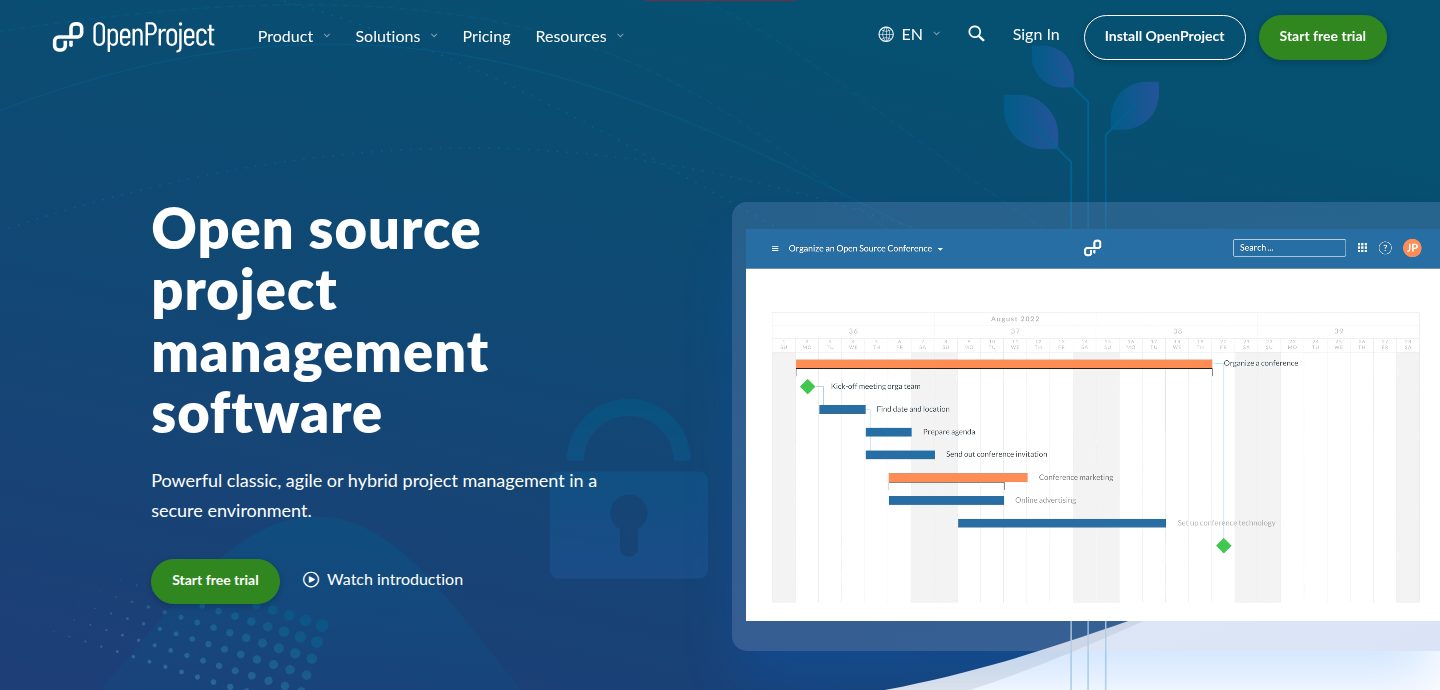Click the 'Organize a conference' Gantt label
Image resolution: width=1440 pixels, height=690 pixels.
[x=1260, y=363]
